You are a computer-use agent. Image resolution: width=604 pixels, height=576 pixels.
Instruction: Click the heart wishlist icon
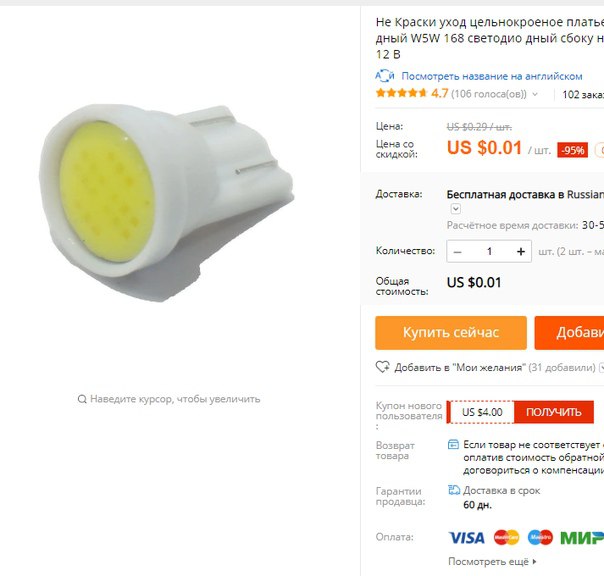pos(383,367)
